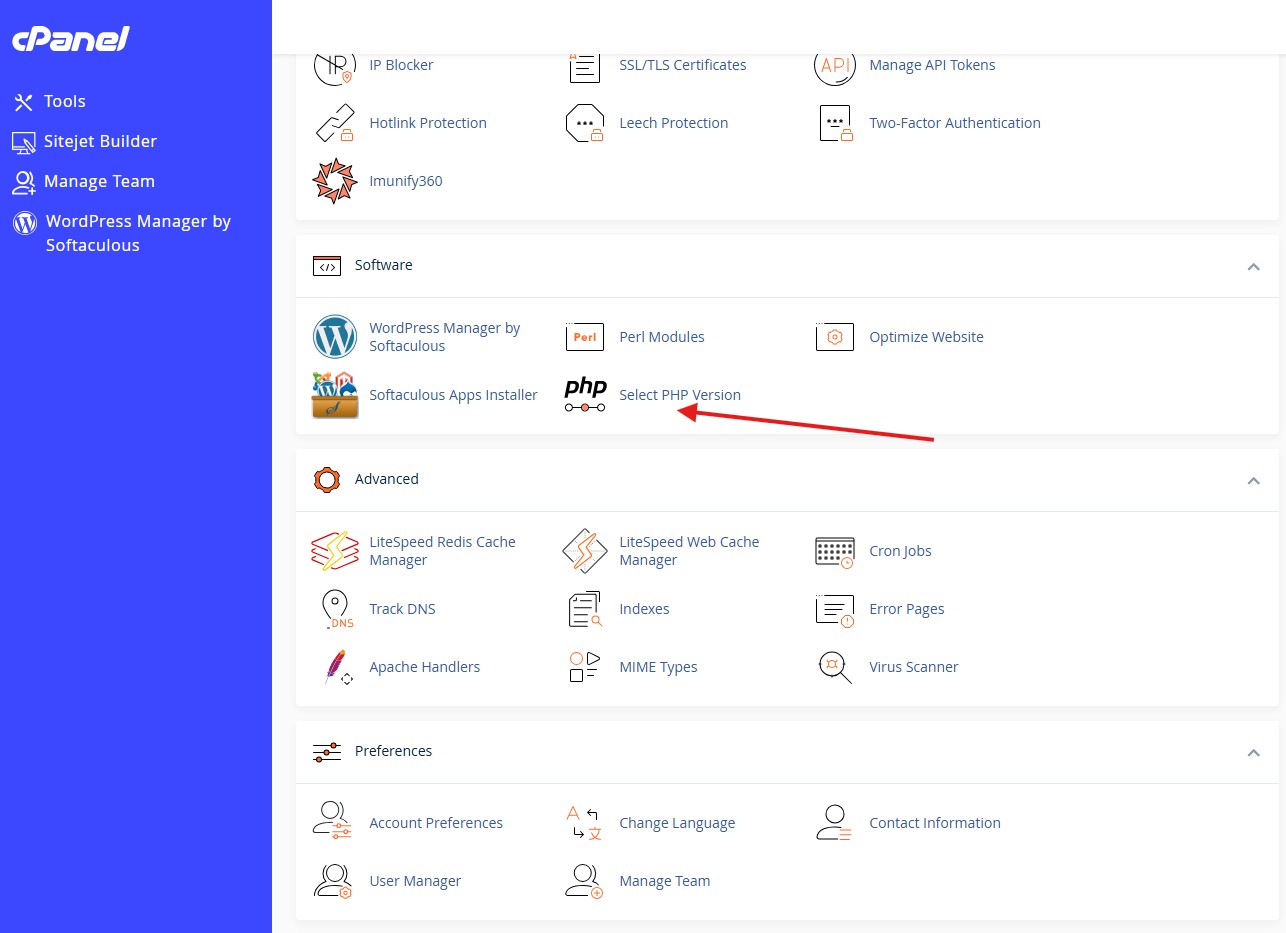Click the Software section header title
Viewport: 1286px width, 933px height.
tap(384, 265)
